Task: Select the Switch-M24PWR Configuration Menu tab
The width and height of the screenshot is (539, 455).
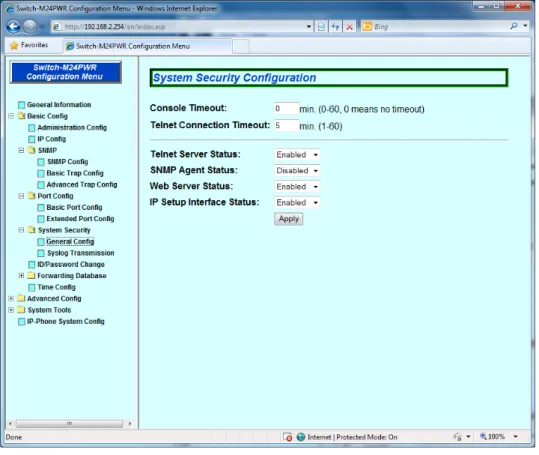Action: [x=148, y=46]
